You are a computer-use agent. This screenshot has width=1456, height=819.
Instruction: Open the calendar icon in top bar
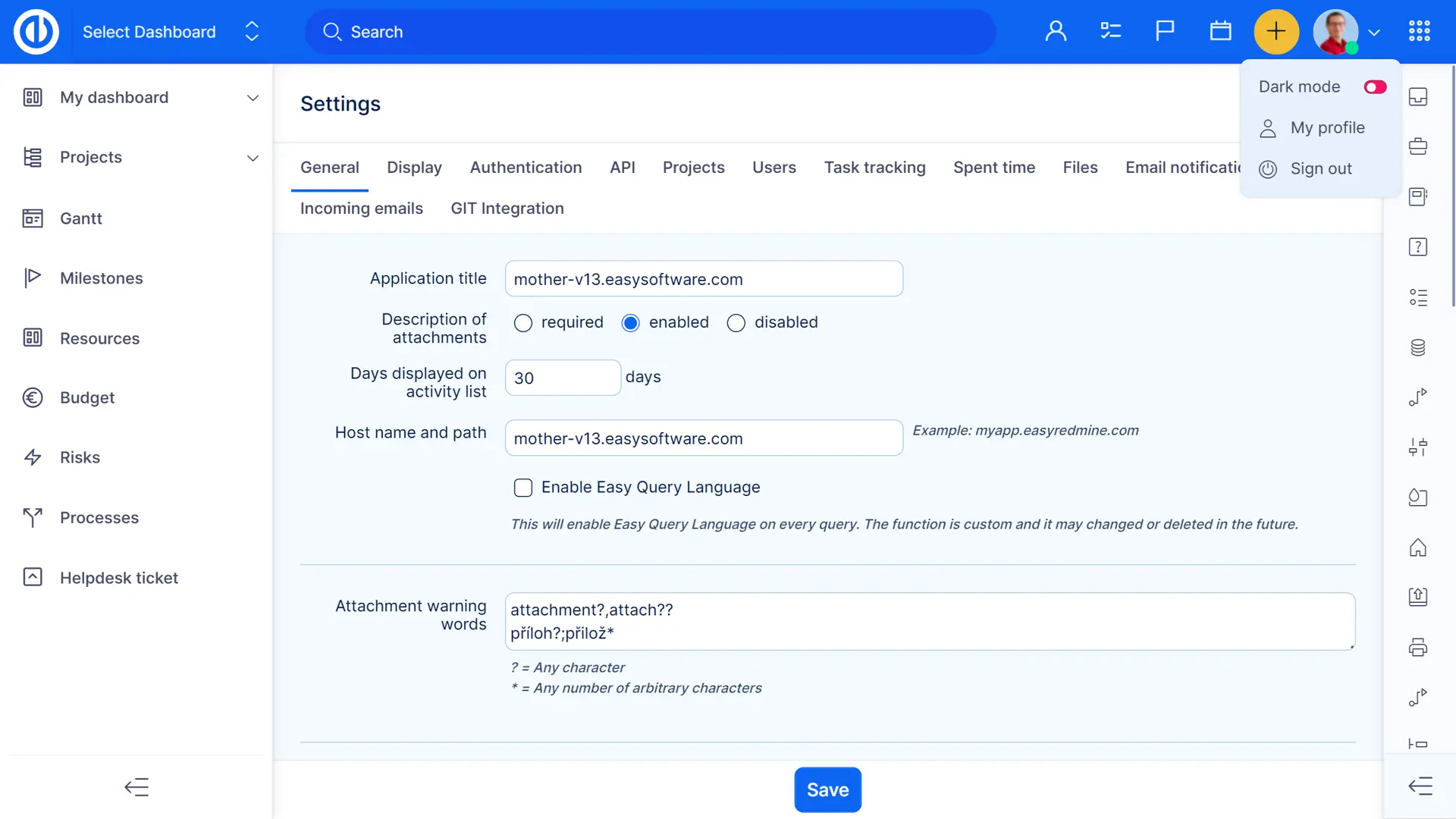tap(1220, 32)
